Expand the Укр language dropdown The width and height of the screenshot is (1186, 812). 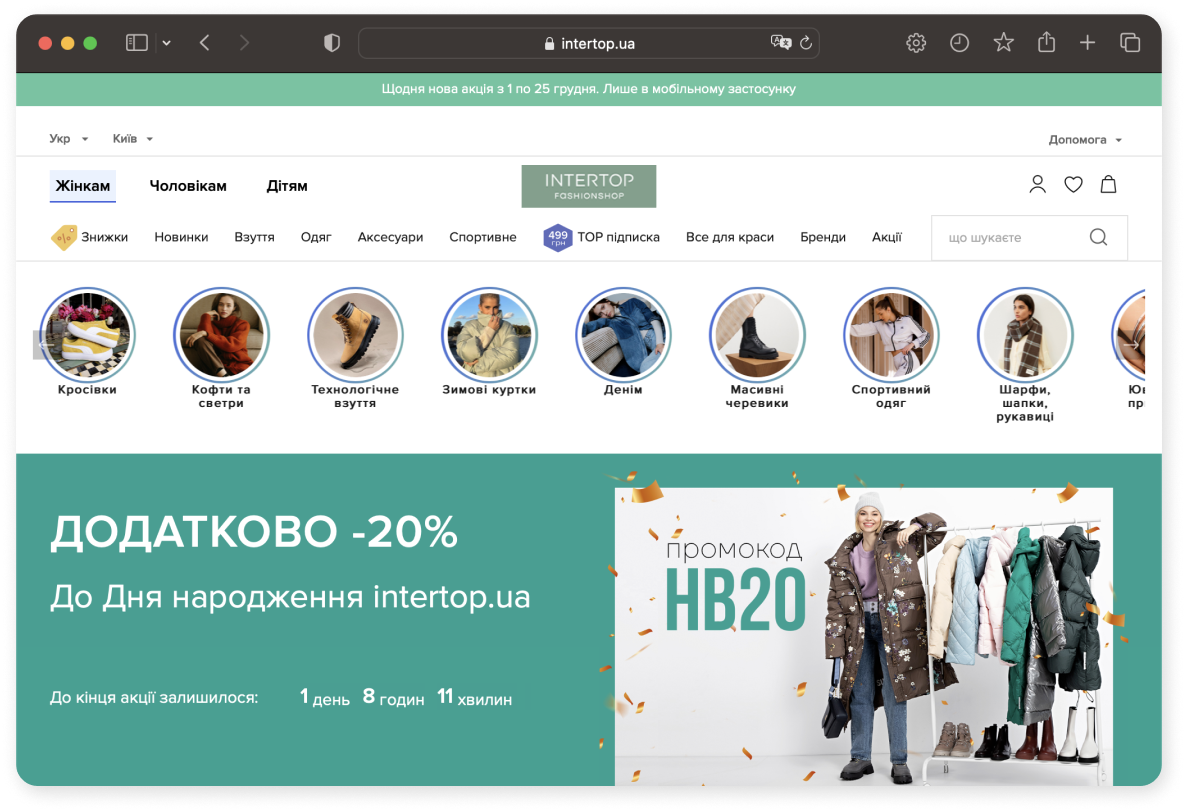69,139
